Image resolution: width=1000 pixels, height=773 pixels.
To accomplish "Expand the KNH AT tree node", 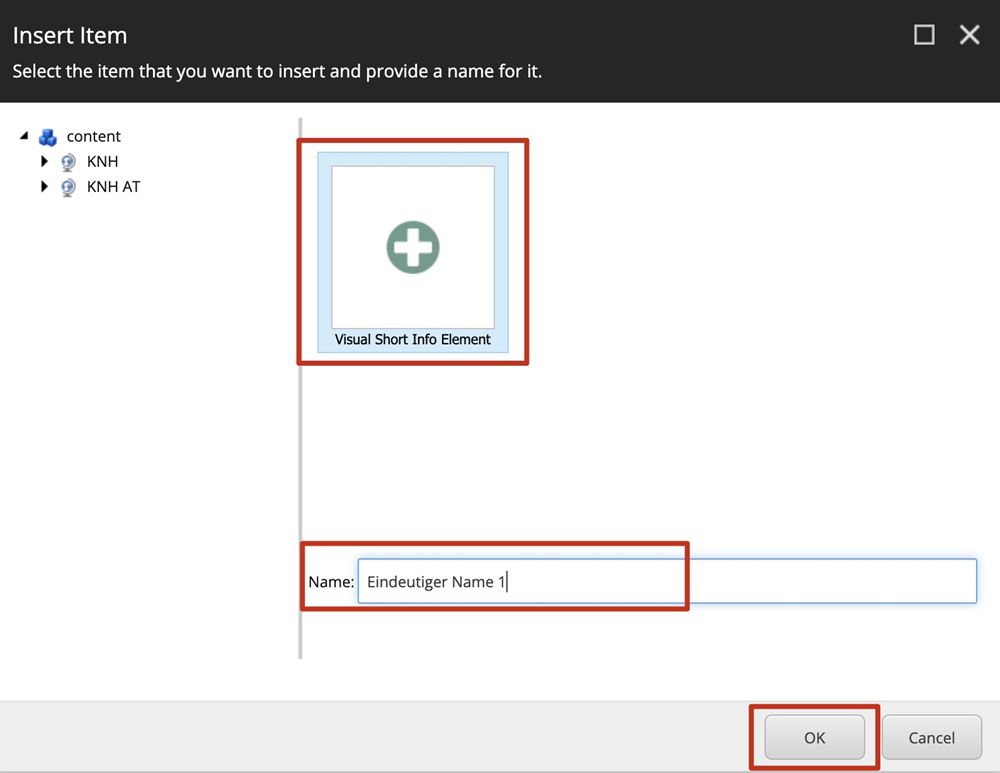I will pyautogui.click(x=44, y=186).
